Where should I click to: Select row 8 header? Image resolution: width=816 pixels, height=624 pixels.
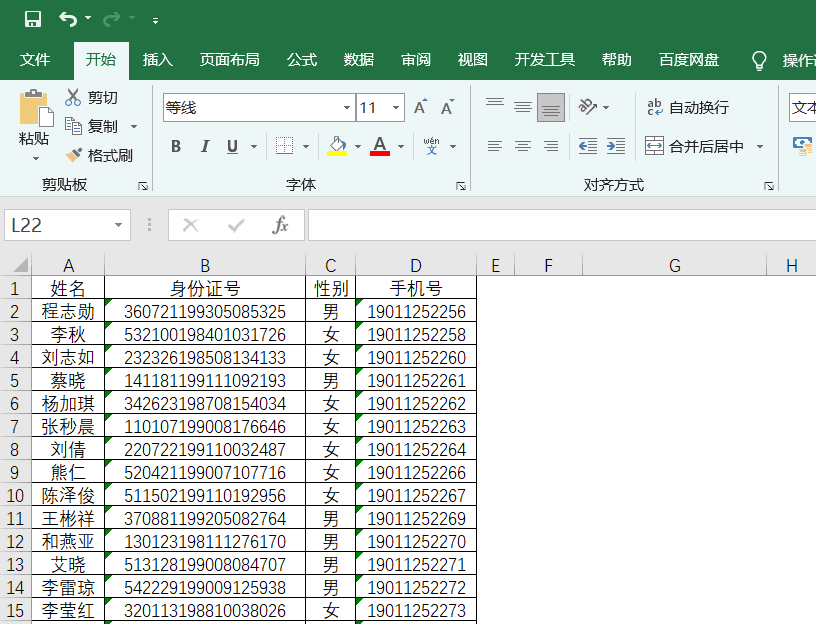pos(15,449)
